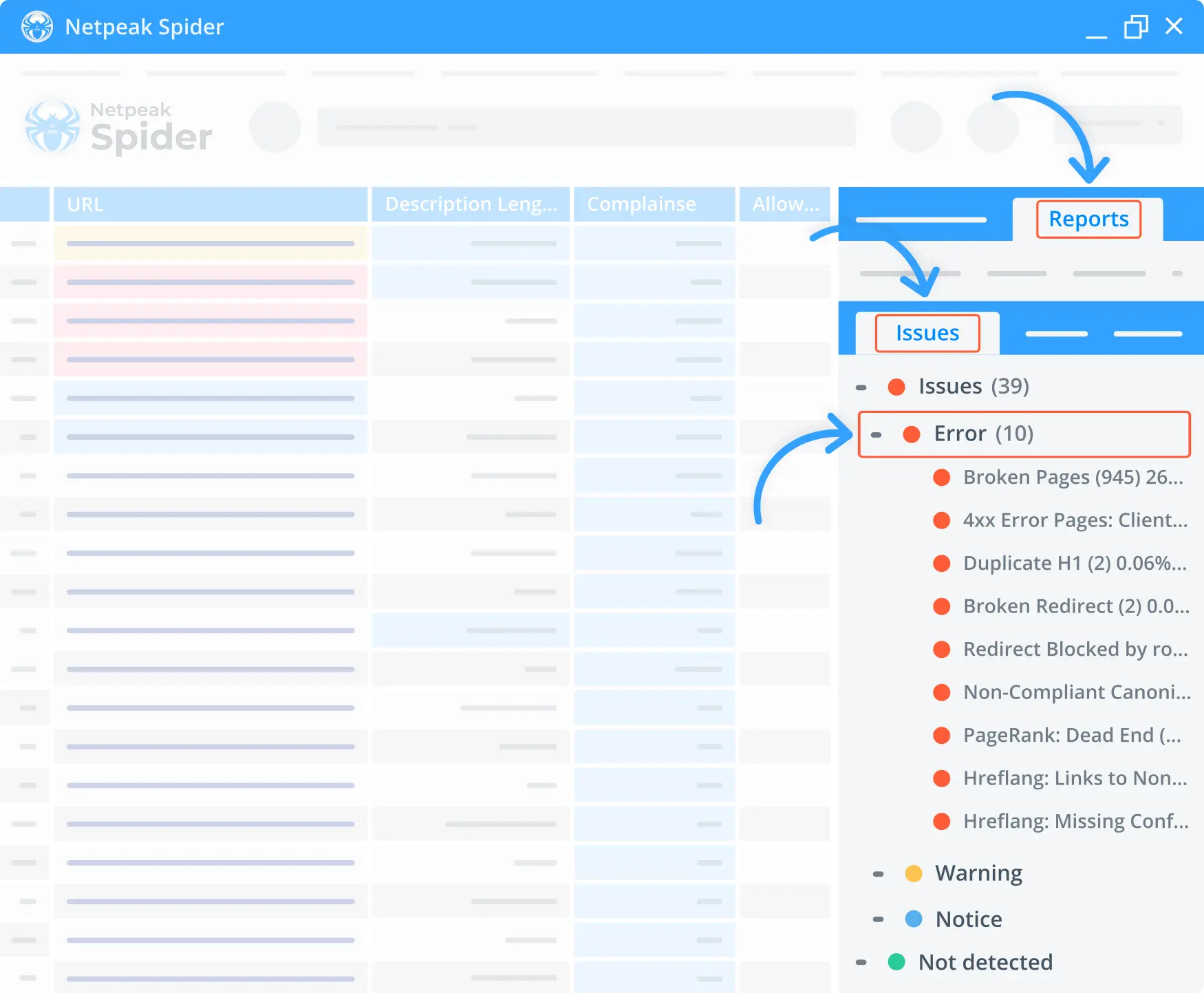Image resolution: width=1204 pixels, height=993 pixels.
Task: Click the red dot beside Broken Pages
Action: [x=942, y=478]
